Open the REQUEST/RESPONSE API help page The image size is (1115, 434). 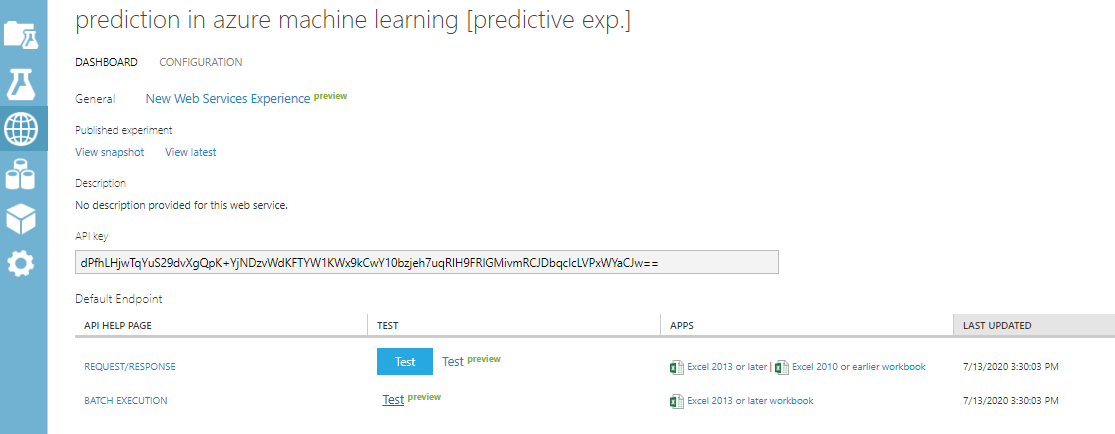click(129, 367)
